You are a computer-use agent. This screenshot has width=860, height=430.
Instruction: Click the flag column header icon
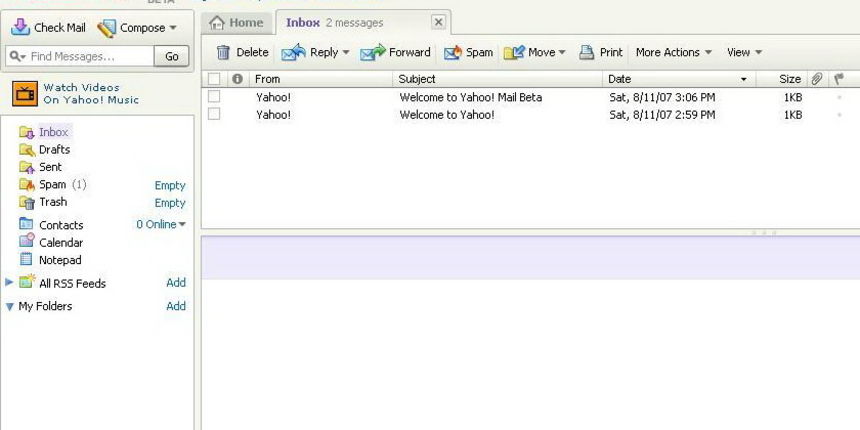839,79
